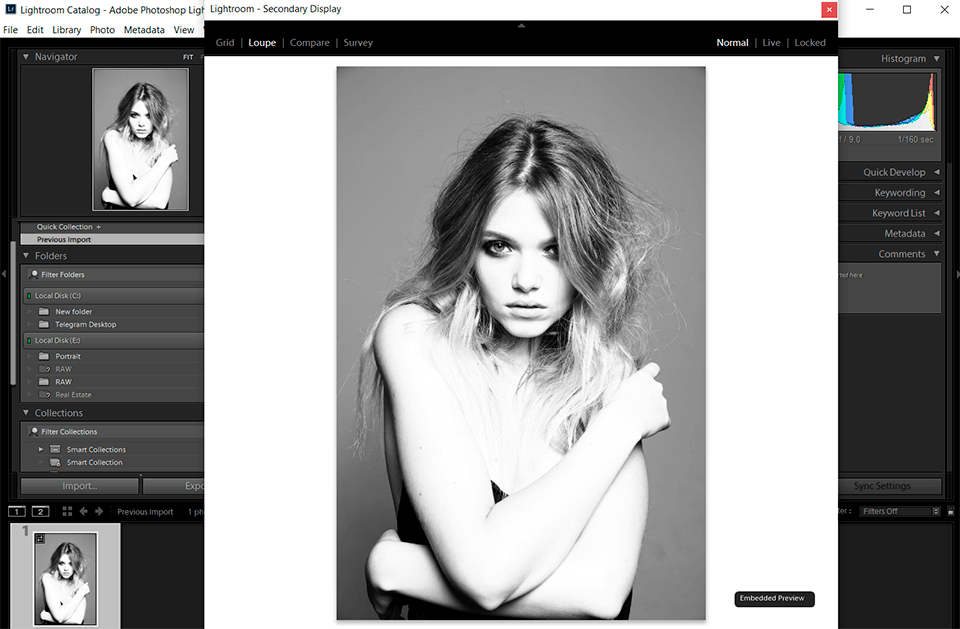Expand the Smart Collections set

point(41,450)
